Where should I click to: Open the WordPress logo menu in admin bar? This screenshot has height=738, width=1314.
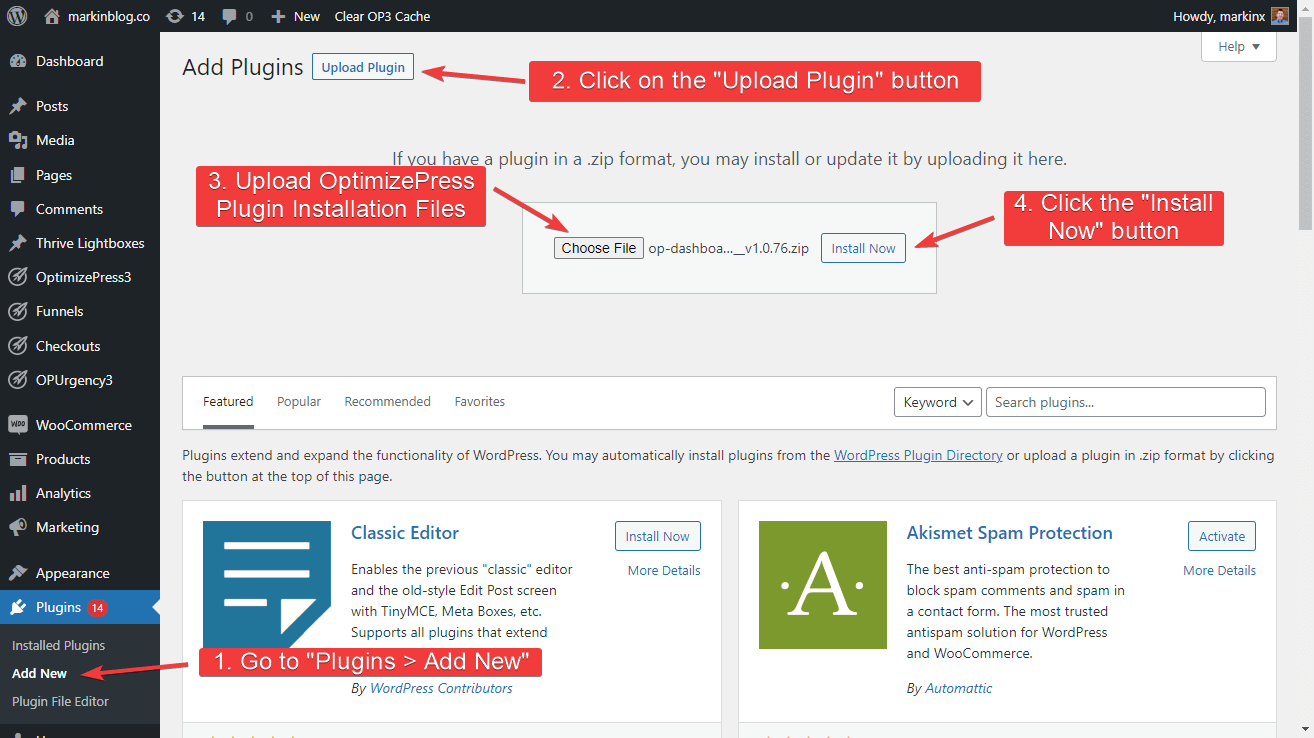pyautogui.click(x=16, y=15)
